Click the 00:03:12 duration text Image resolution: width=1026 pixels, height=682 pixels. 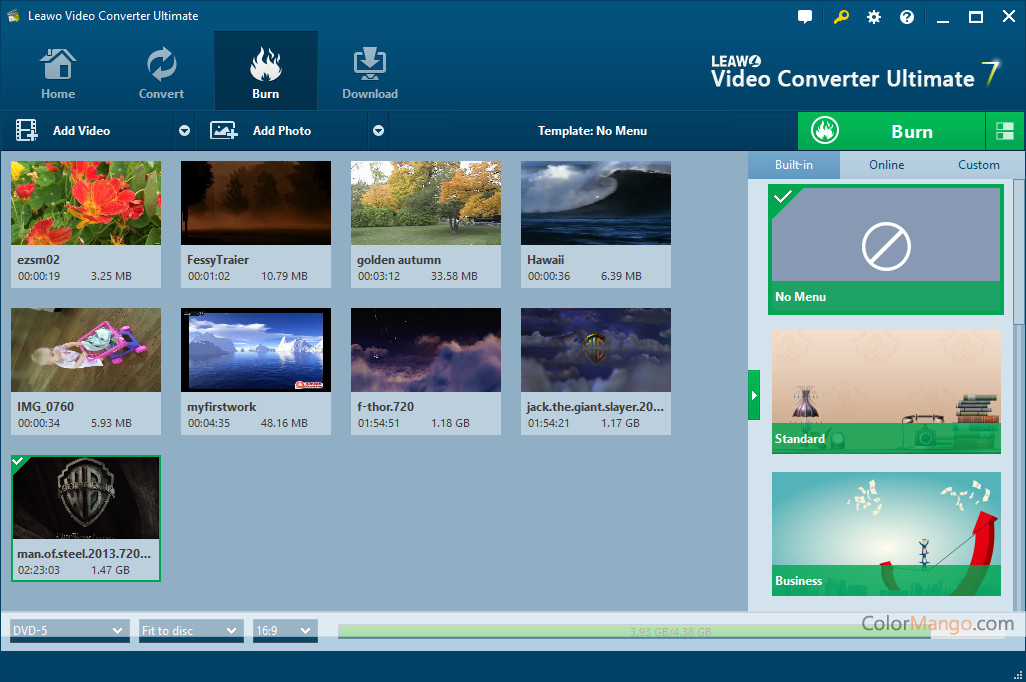(379, 276)
